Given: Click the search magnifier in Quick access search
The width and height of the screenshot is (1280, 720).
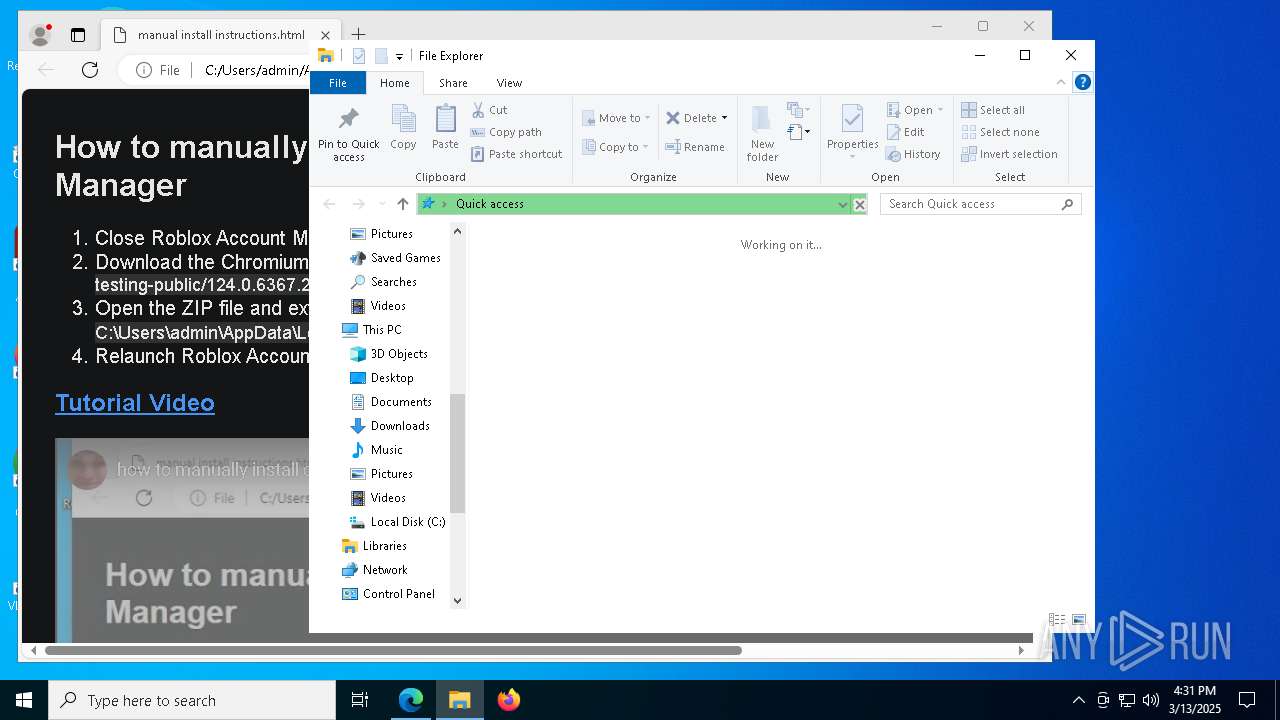Looking at the screenshot, I should 1067,204.
